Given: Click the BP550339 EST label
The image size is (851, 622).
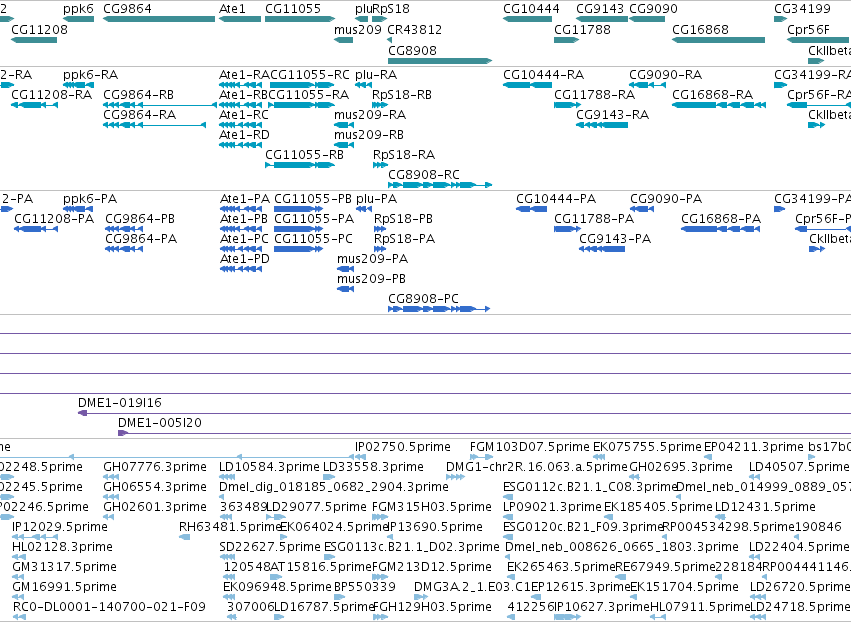Looking at the screenshot, I should click(365, 587).
